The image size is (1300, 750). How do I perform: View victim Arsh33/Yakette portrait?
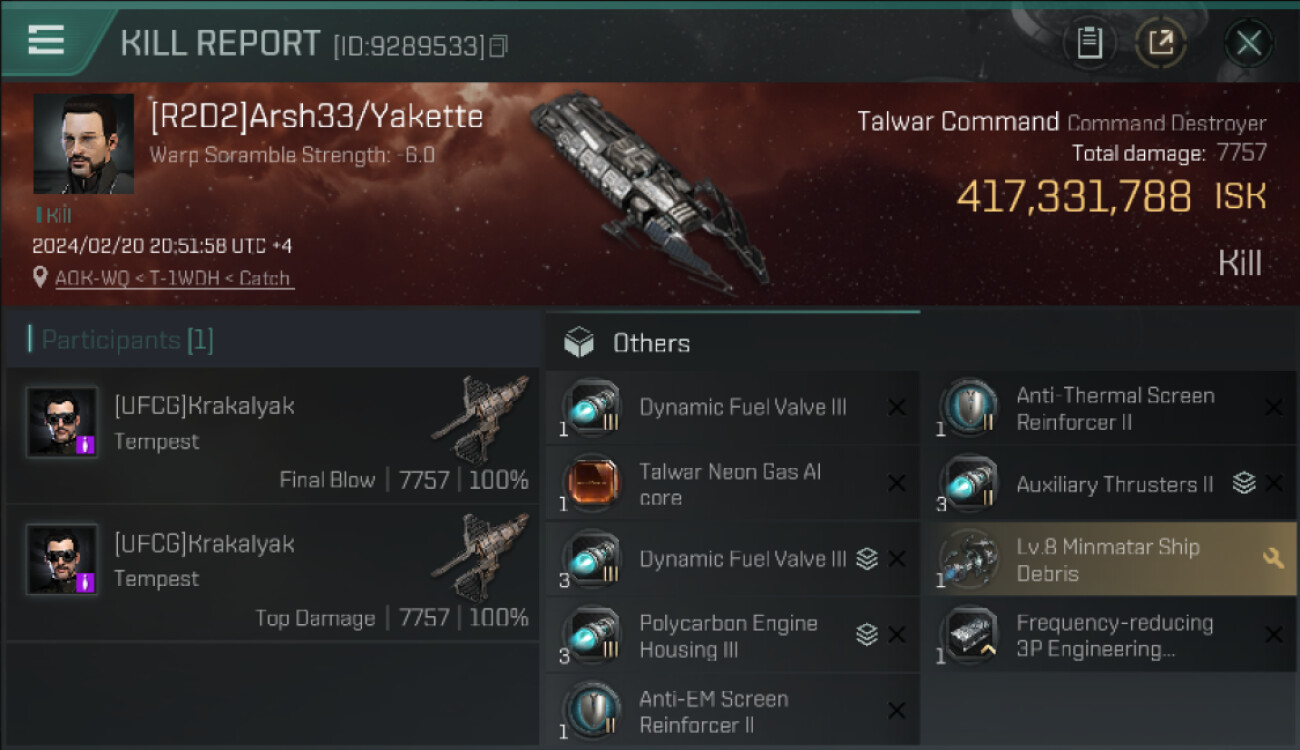(83, 144)
